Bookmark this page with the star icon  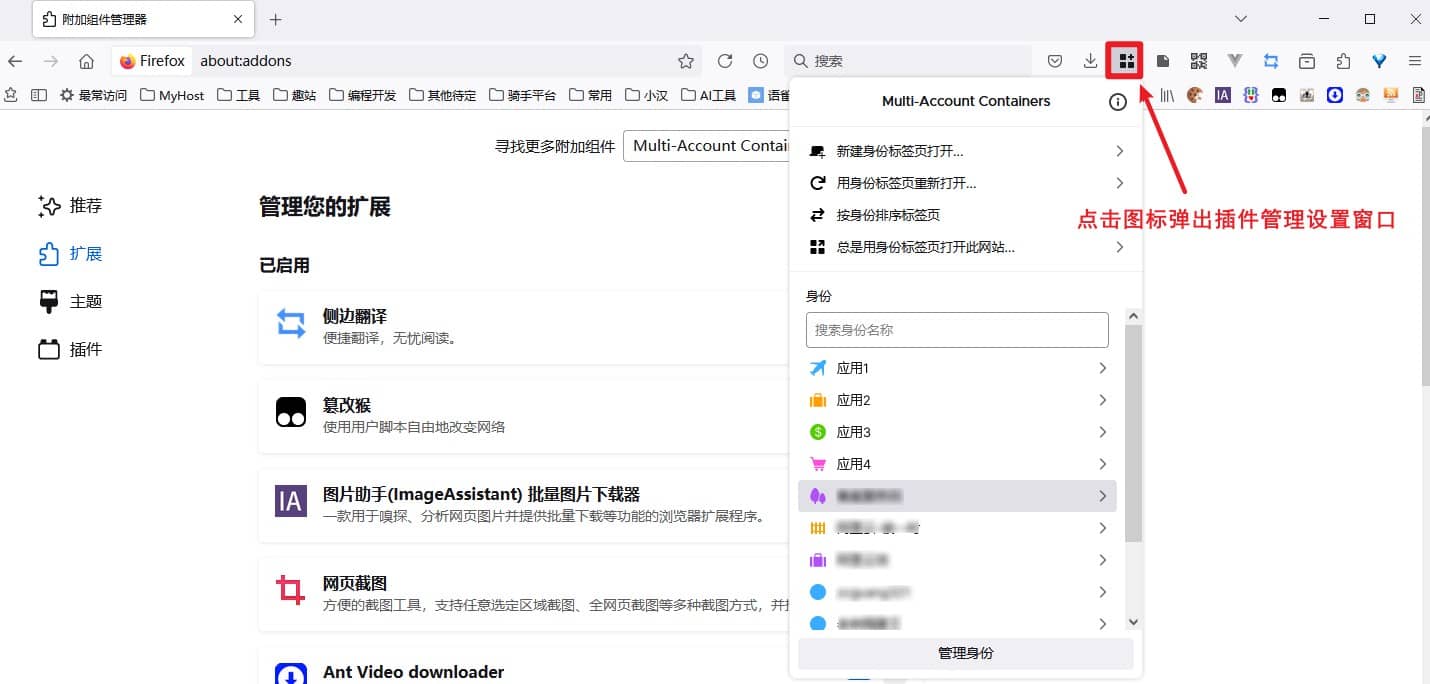[686, 61]
